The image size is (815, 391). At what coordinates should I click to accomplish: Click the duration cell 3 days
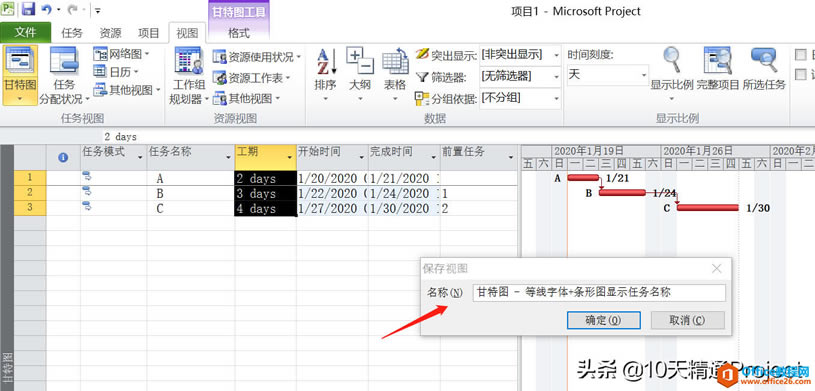coord(266,193)
